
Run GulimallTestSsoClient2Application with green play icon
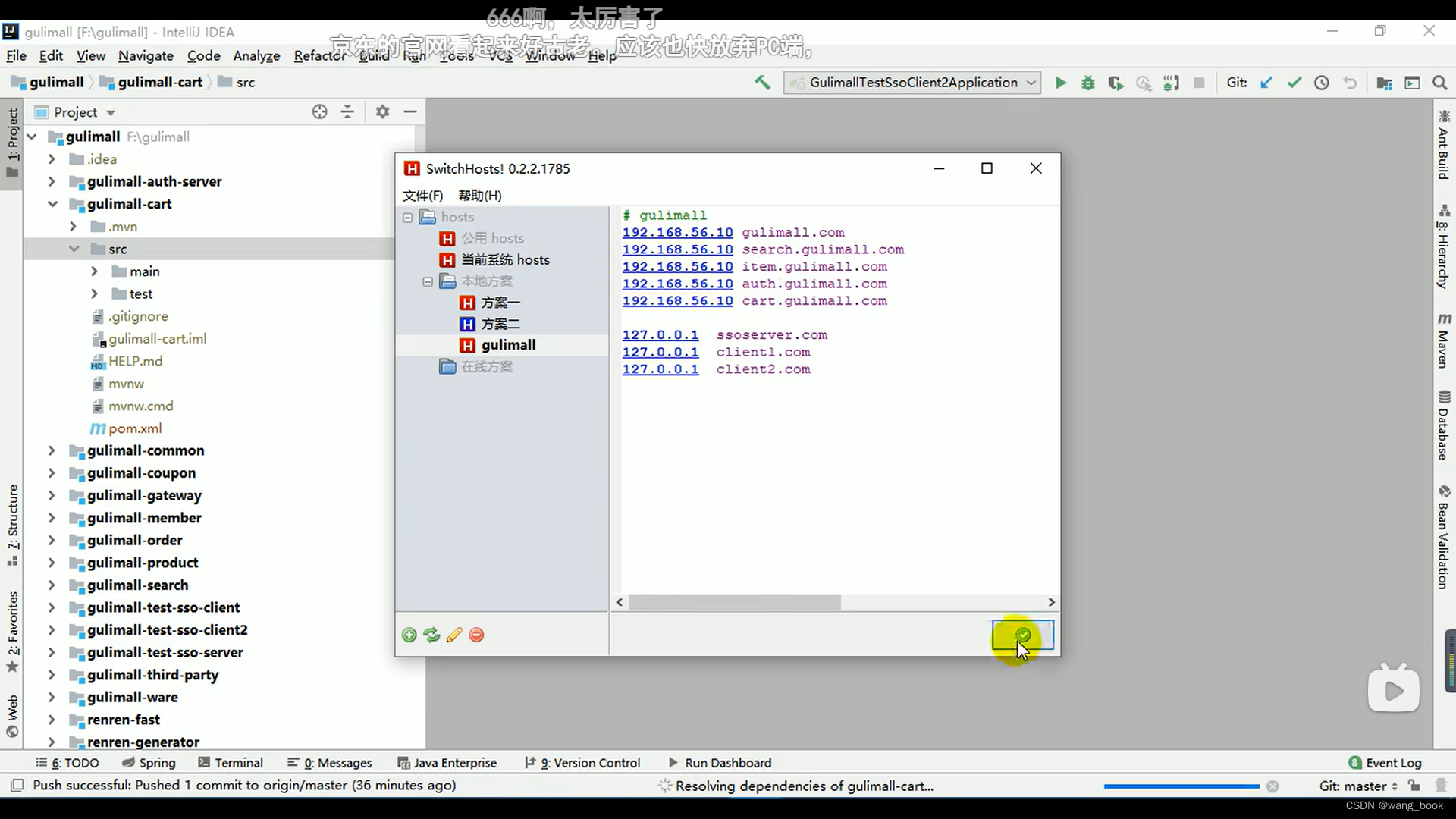1061,83
